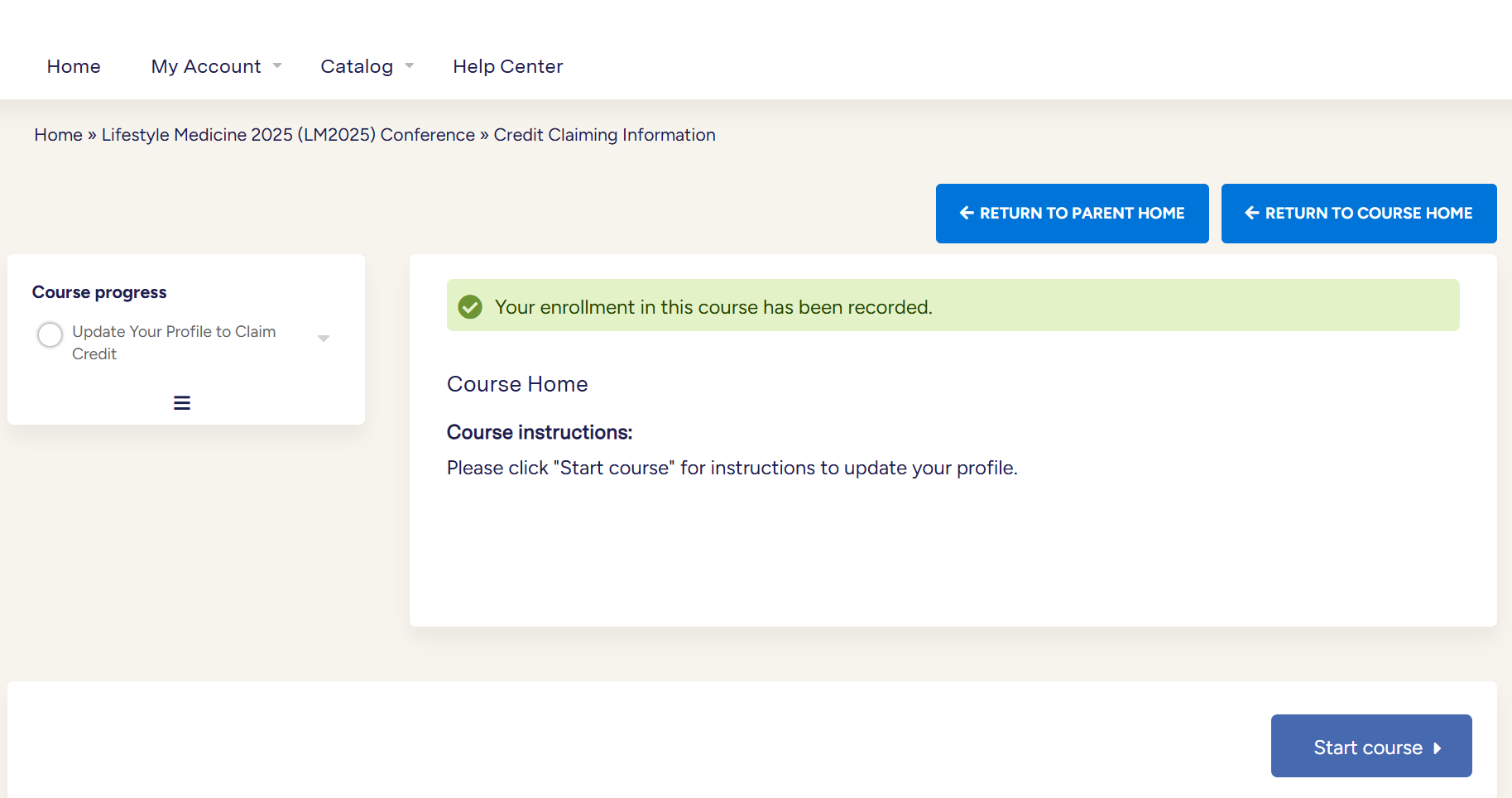
Task: Toggle the Update Your Profile completion circle
Action: point(50,335)
